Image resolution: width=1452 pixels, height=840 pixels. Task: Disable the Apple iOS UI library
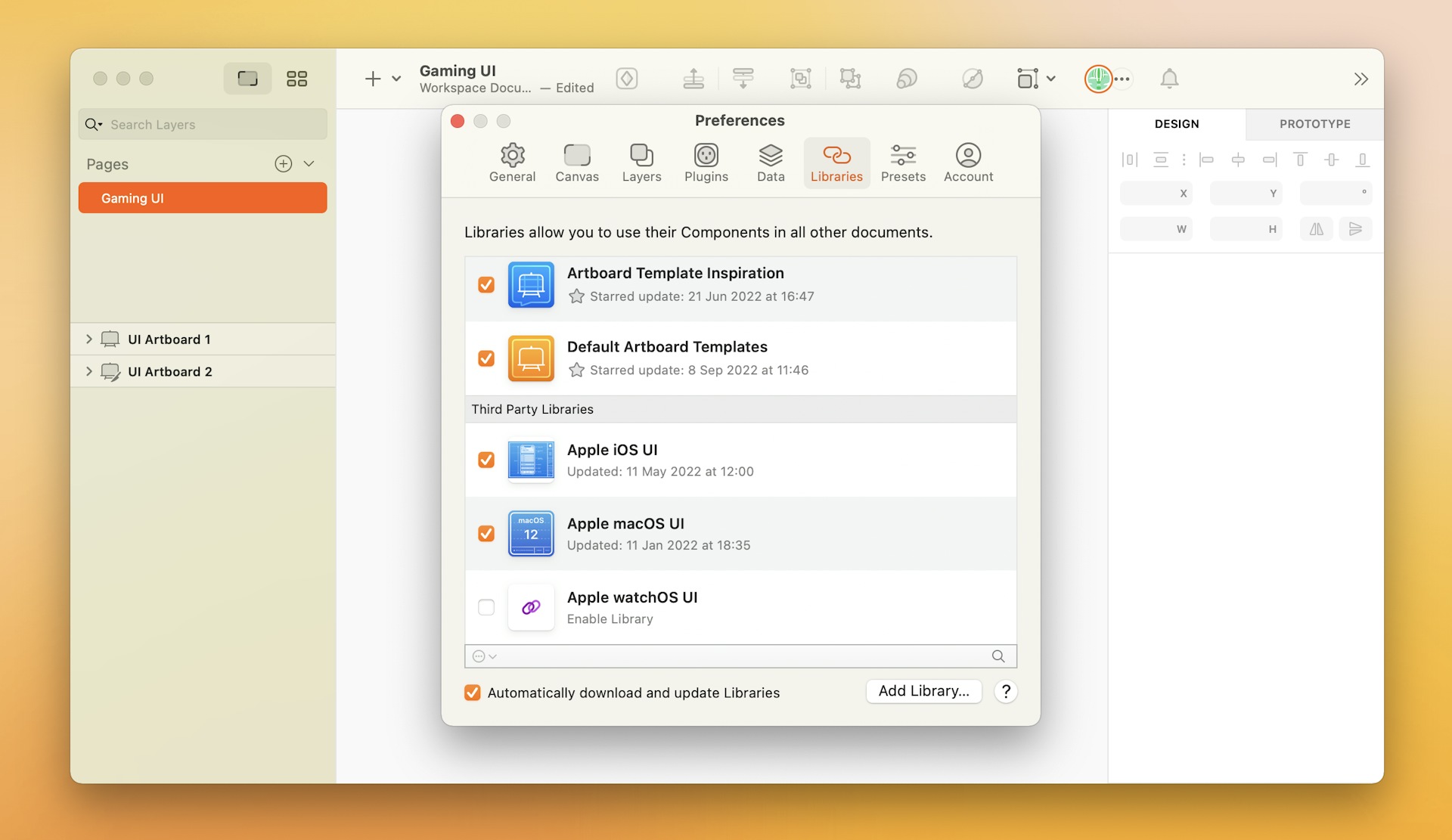click(x=486, y=460)
